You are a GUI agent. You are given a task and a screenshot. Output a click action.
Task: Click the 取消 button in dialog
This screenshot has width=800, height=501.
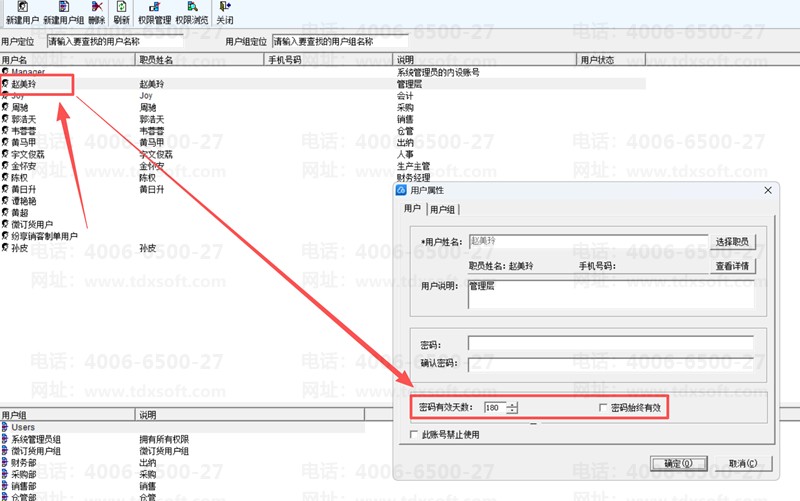click(x=737, y=463)
